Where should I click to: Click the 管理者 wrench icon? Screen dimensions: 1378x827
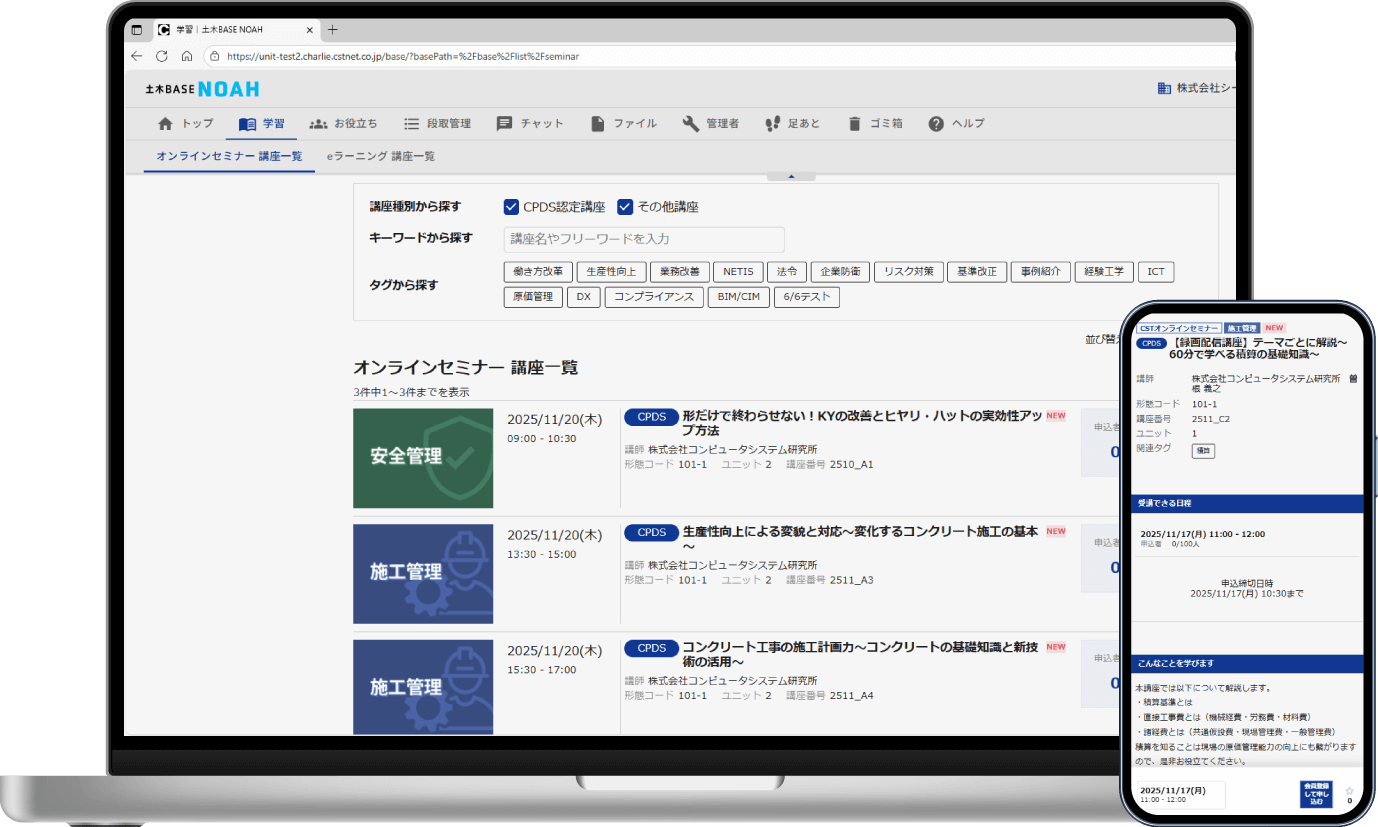click(x=691, y=123)
